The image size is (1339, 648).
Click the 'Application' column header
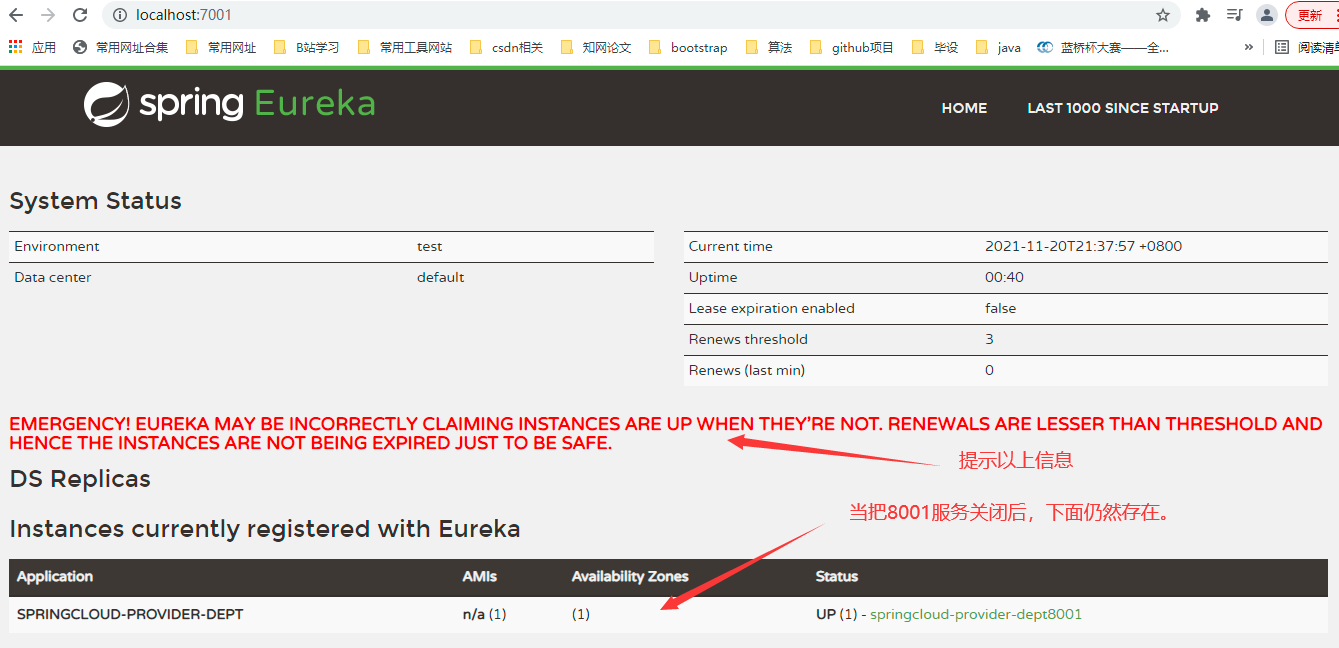point(55,576)
